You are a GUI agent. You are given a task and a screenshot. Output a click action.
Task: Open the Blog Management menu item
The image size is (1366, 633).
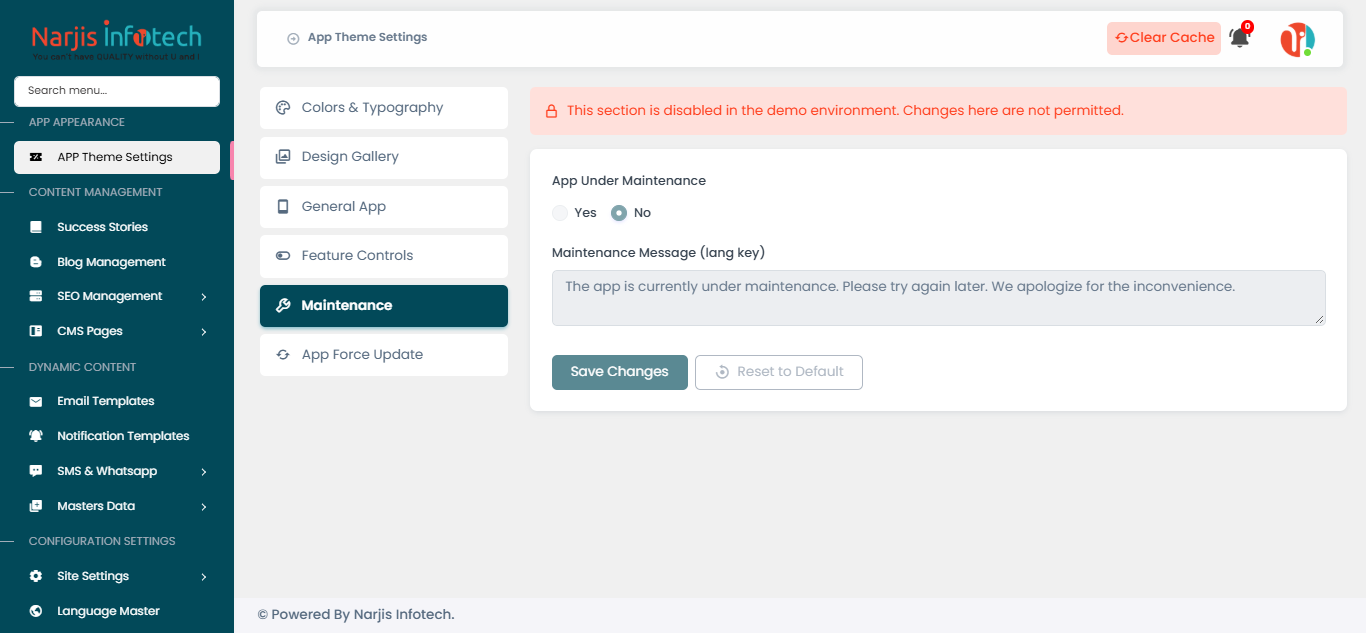[x=117, y=262]
